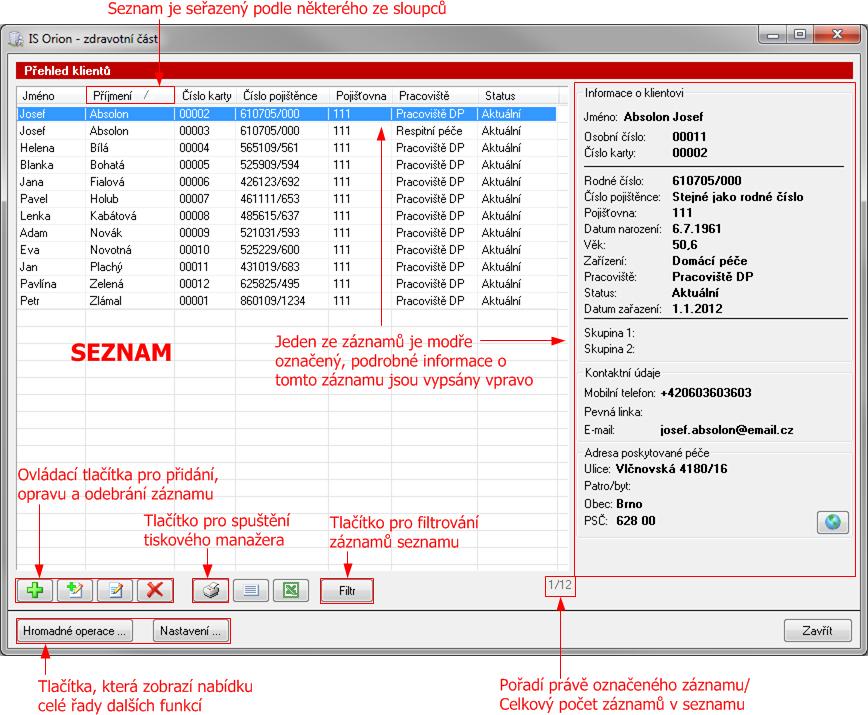The image size is (868, 715).
Task: Click card number 00004 in the list
Action: click(x=194, y=148)
